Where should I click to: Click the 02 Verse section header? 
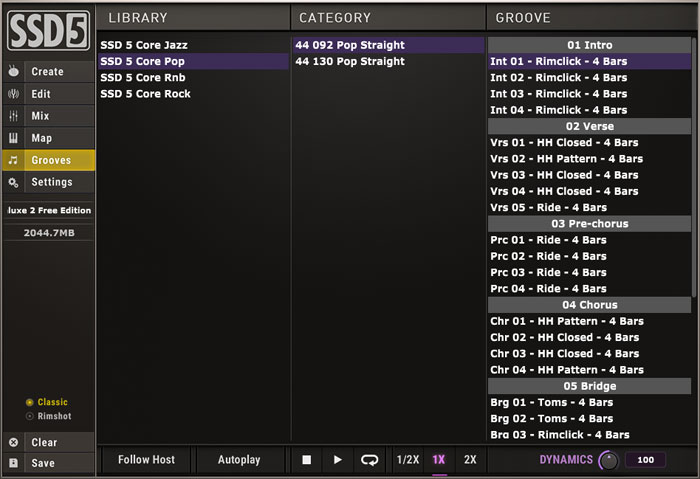click(589, 126)
